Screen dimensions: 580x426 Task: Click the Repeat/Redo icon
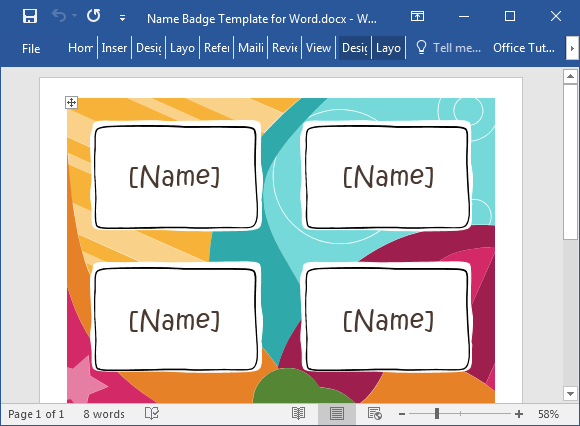[x=94, y=16]
